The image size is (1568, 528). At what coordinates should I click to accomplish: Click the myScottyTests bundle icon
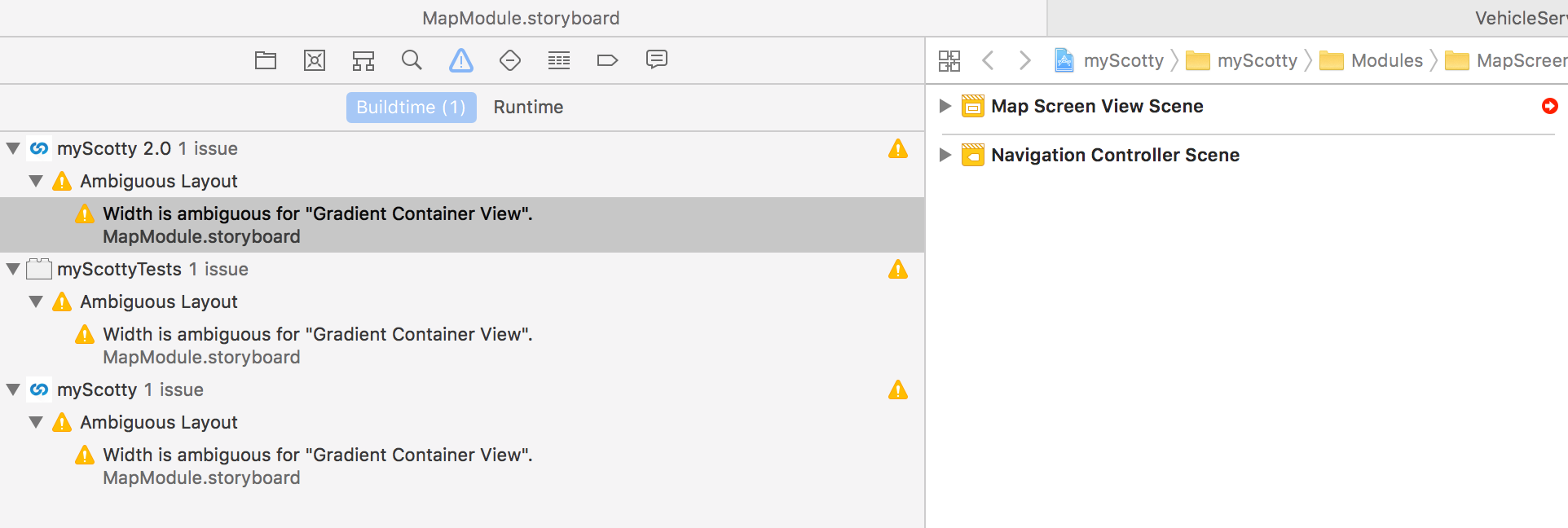(39, 269)
